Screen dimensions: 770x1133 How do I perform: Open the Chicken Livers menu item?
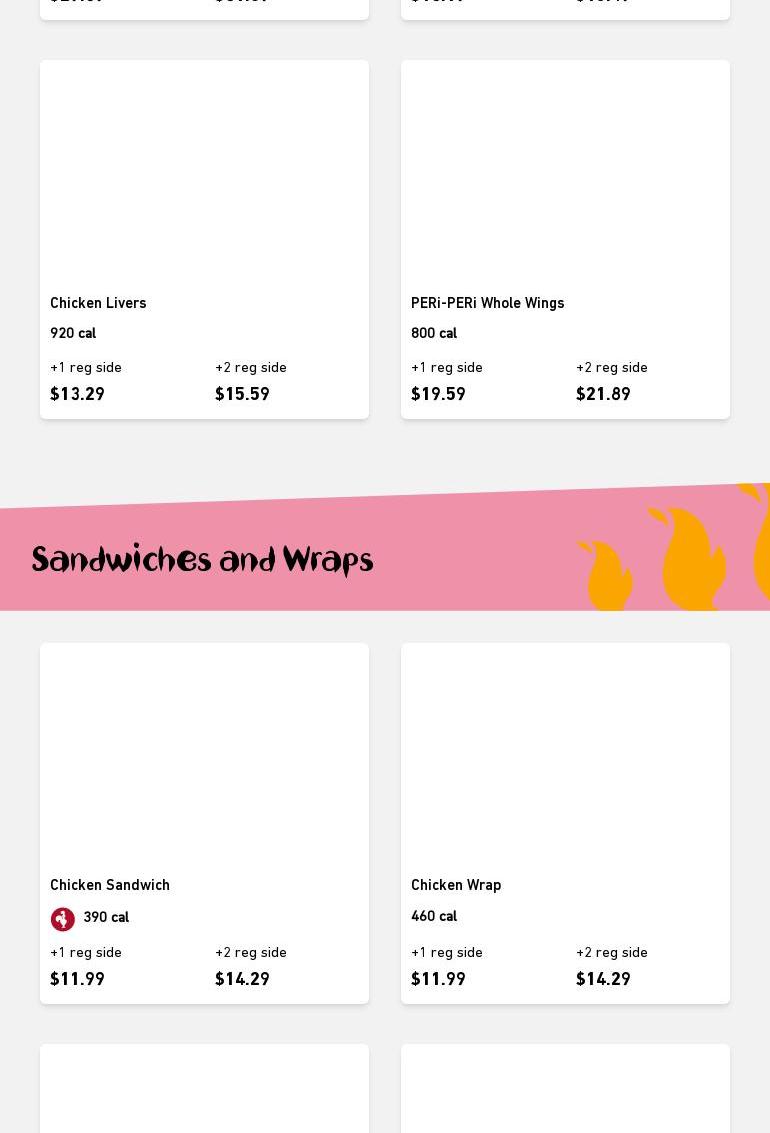pos(204,239)
